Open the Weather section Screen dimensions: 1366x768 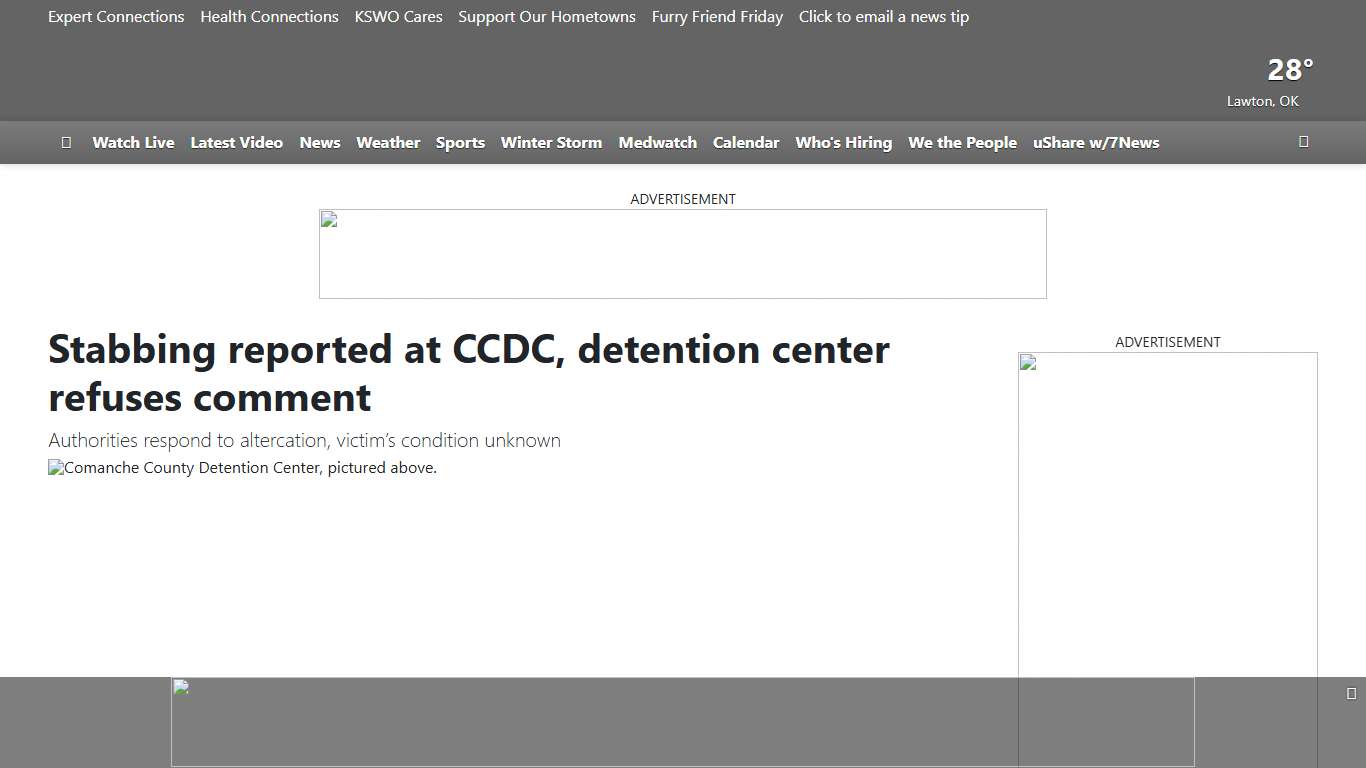(x=388, y=142)
